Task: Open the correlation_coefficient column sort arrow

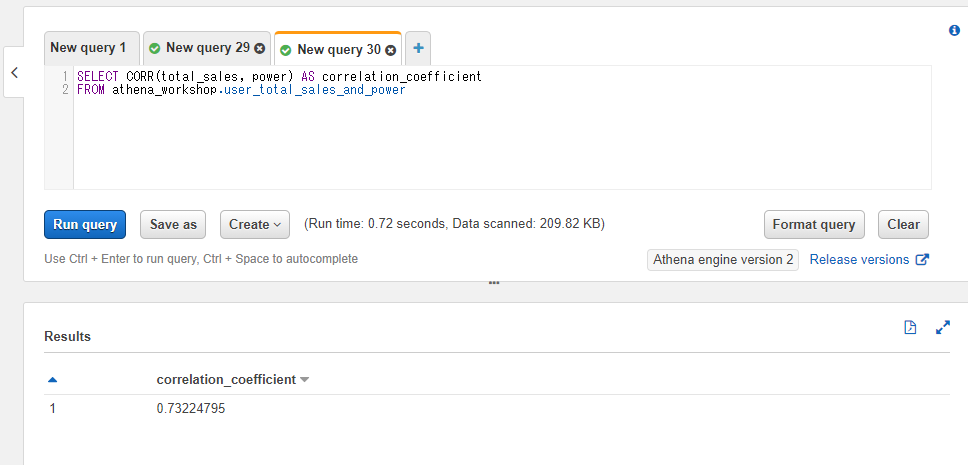Action: [305, 380]
